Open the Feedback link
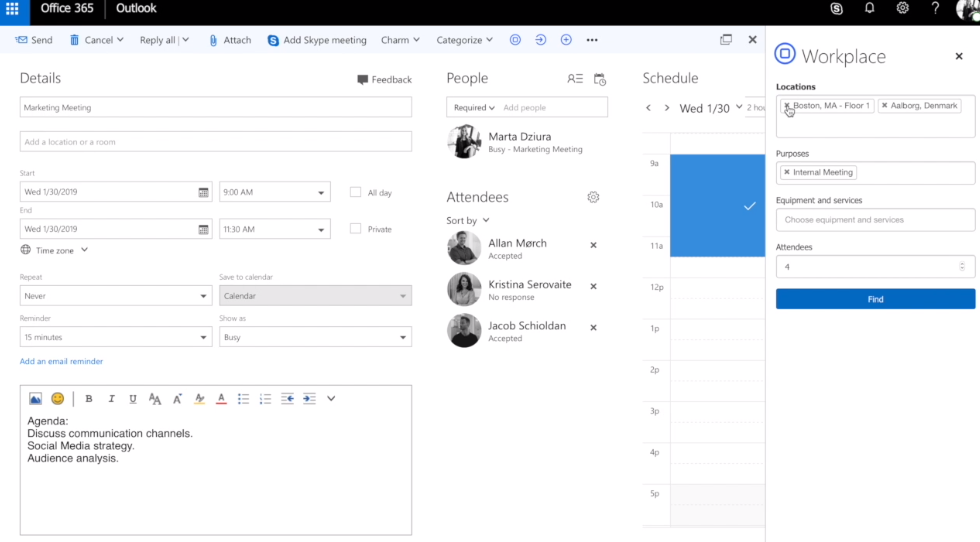The height and width of the screenshot is (542, 980). point(384,79)
